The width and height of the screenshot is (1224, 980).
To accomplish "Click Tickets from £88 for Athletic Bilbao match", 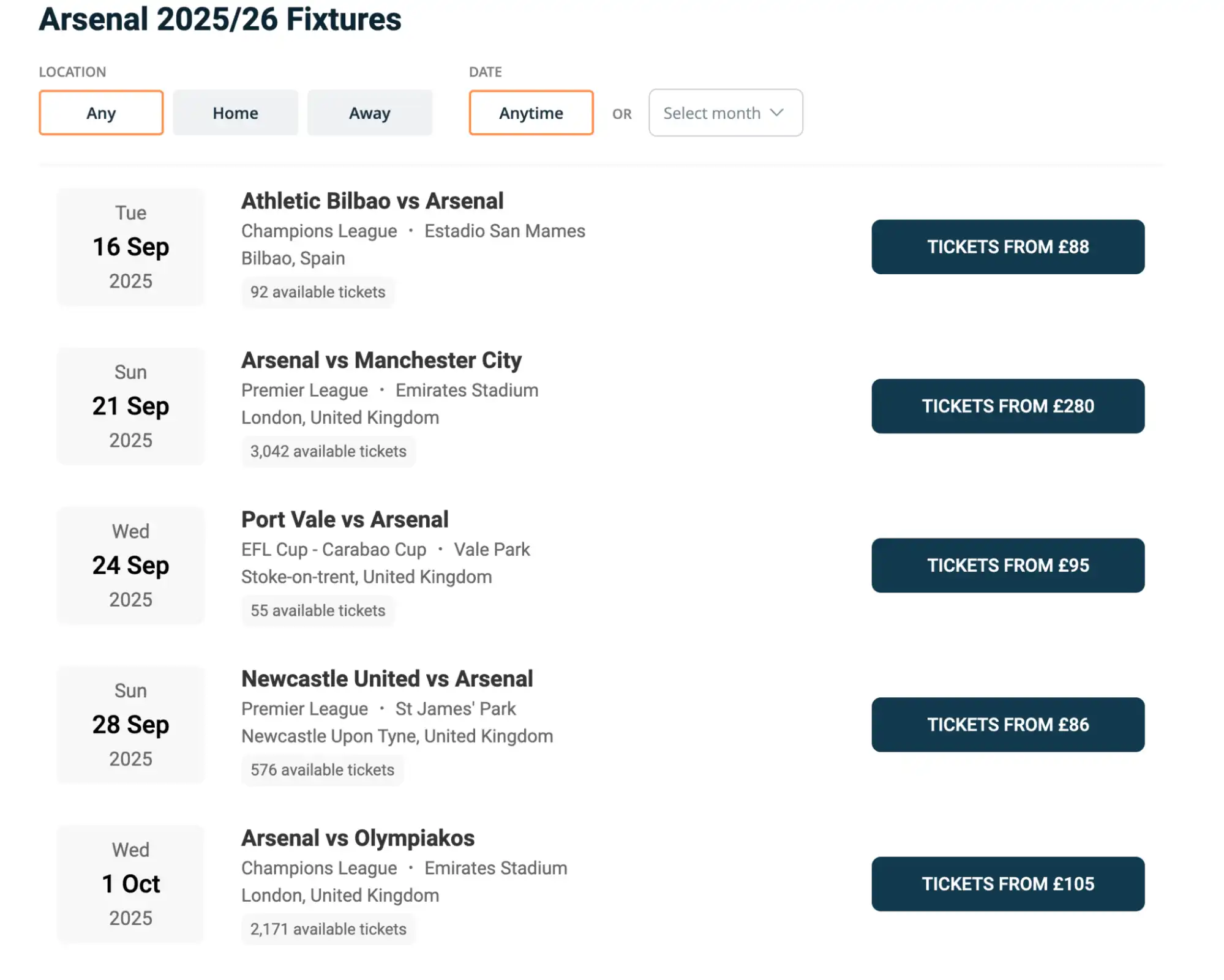I will (1007, 247).
